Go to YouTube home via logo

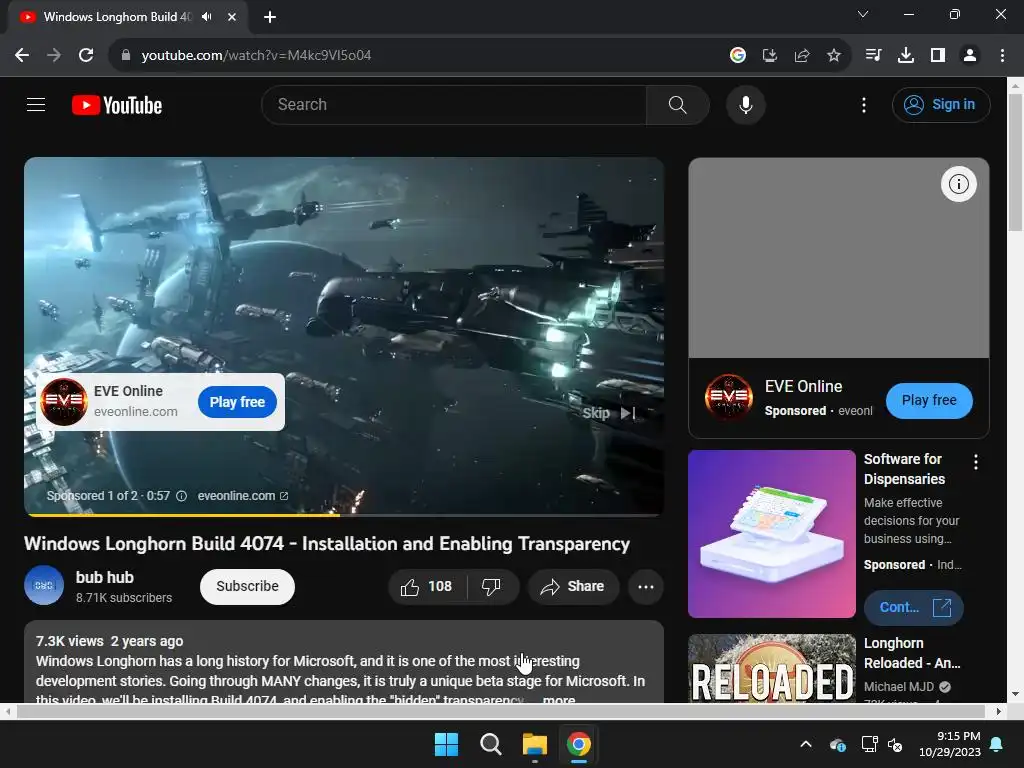117,105
